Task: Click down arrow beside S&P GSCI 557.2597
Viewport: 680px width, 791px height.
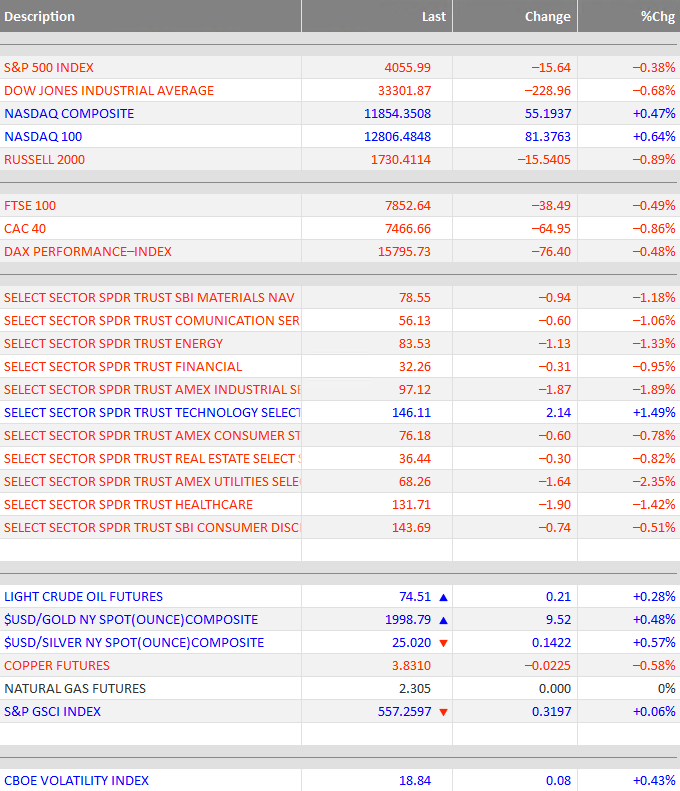Action: [443, 712]
